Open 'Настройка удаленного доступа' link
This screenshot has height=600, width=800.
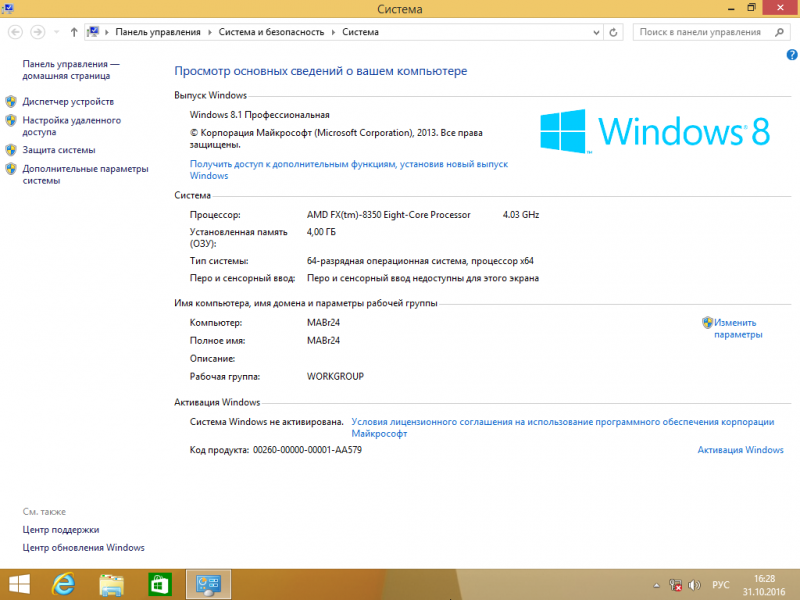pos(71,126)
